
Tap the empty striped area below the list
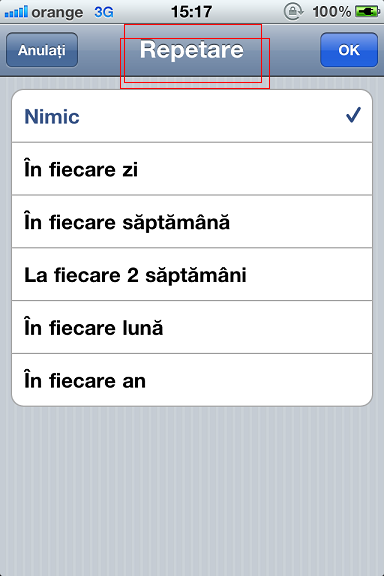[x=192, y=491]
